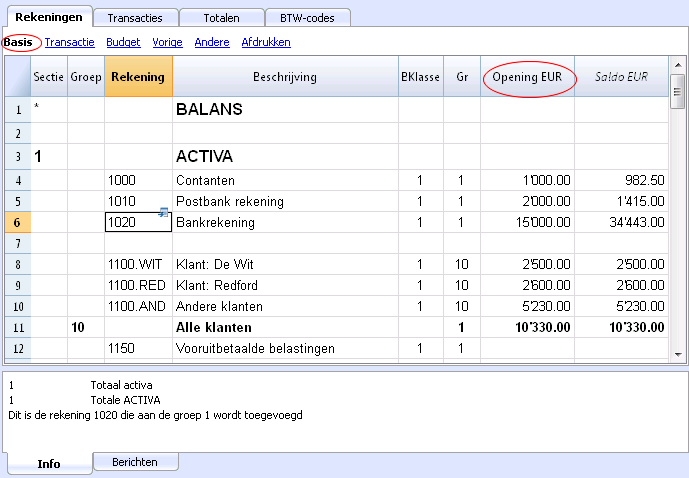This screenshot has height=478, width=689.
Task: Click the Rekening column header
Action: (138, 77)
